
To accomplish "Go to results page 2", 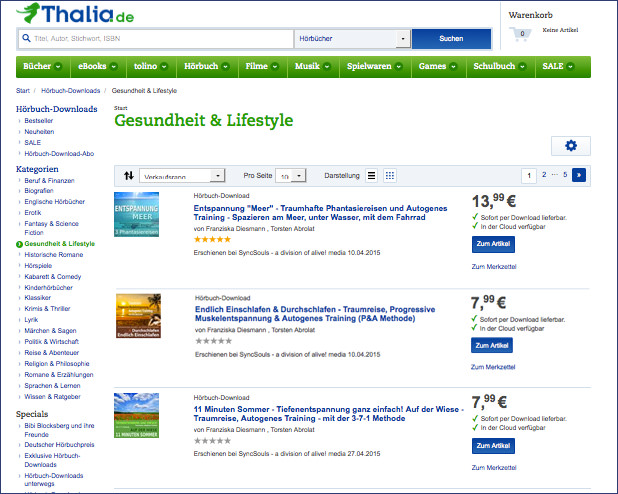I will click(x=544, y=175).
